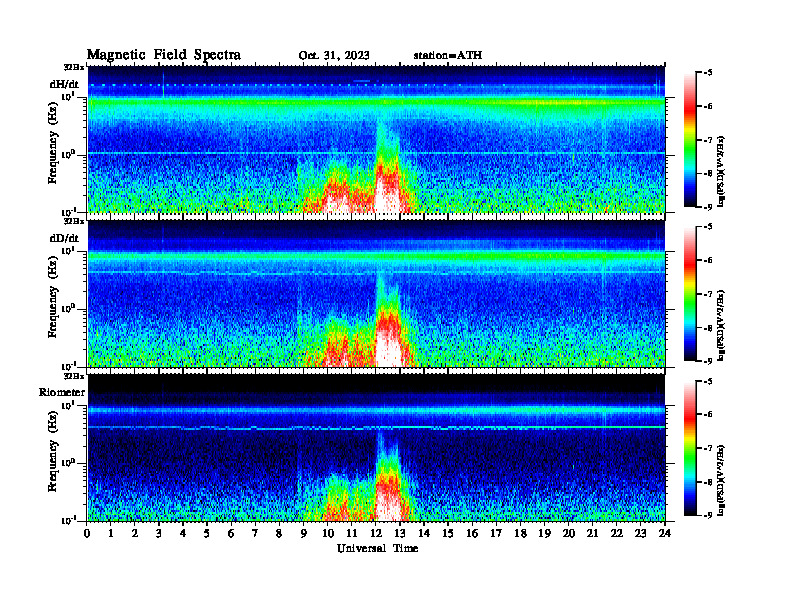Click the PSD units label beside the Riometer colorbar
Screen dimensions: 792x612
tap(721, 480)
